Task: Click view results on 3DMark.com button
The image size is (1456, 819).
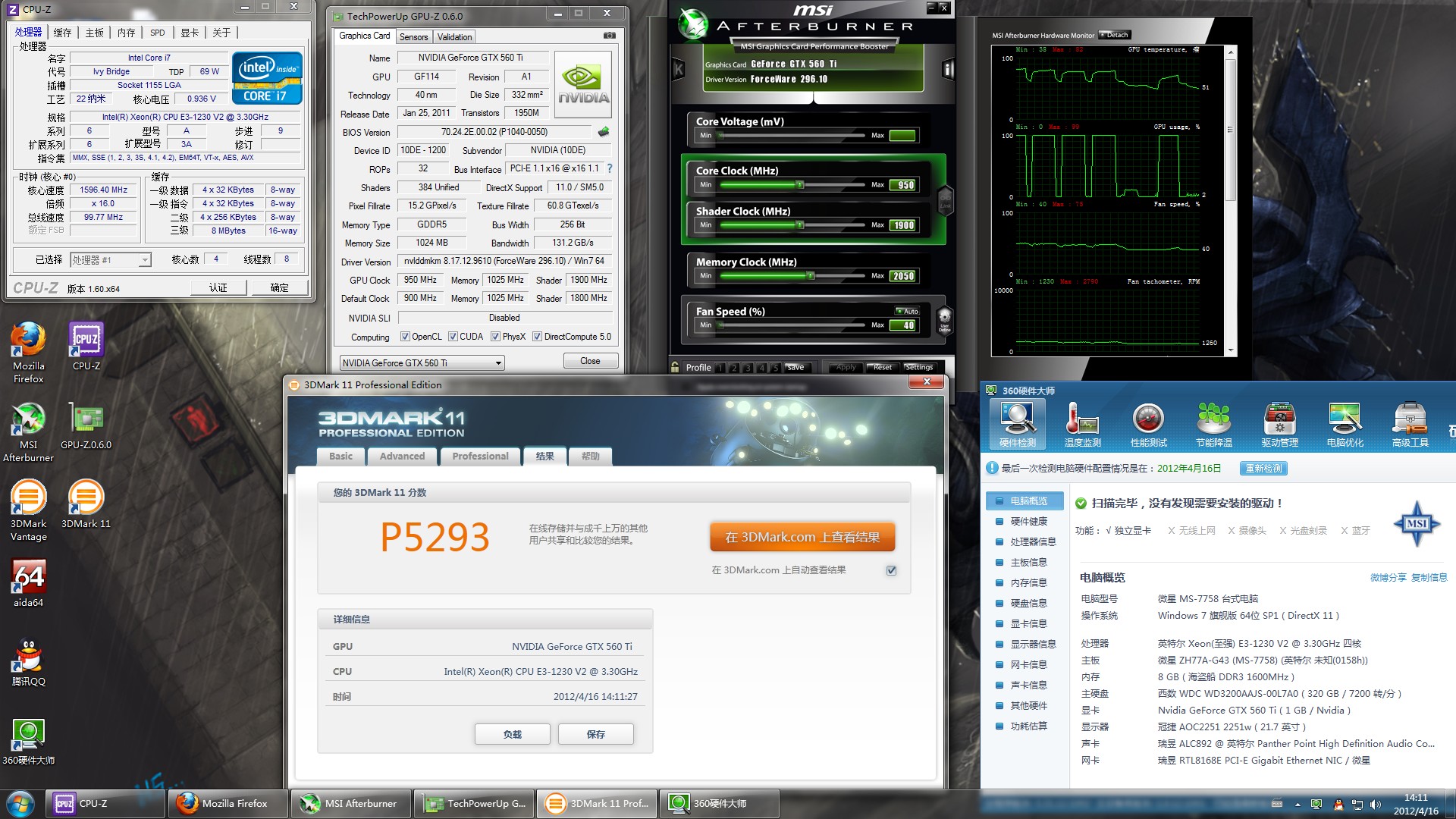Action: point(802,537)
